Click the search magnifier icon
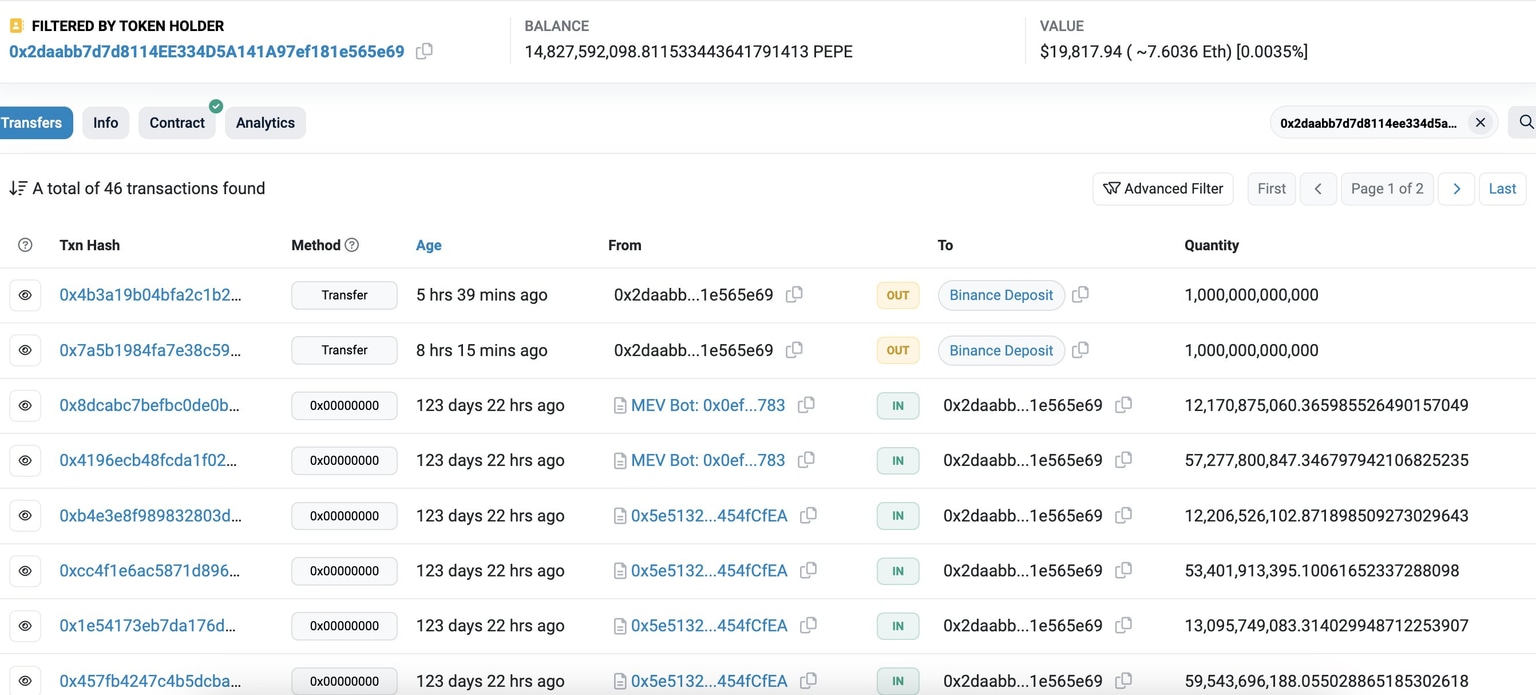This screenshot has height=695, width=1536. pyautogui.click(x=1525, y=122)
